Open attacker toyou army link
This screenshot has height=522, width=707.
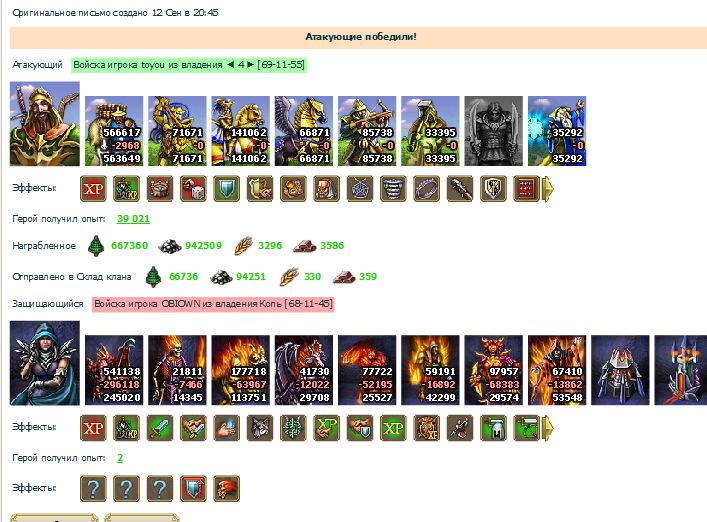[x=189, y=65]
